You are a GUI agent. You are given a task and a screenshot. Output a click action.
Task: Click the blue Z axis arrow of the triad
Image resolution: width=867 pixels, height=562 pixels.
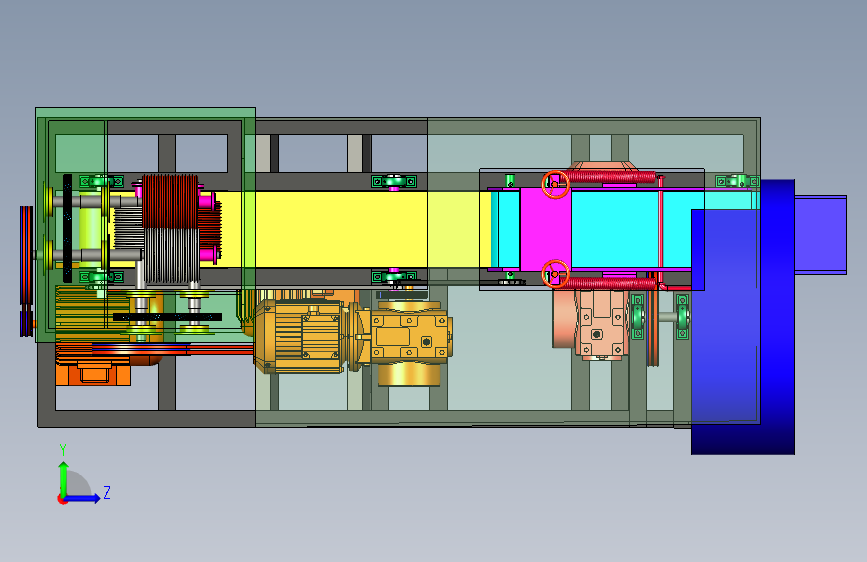[x=83, y=498]
